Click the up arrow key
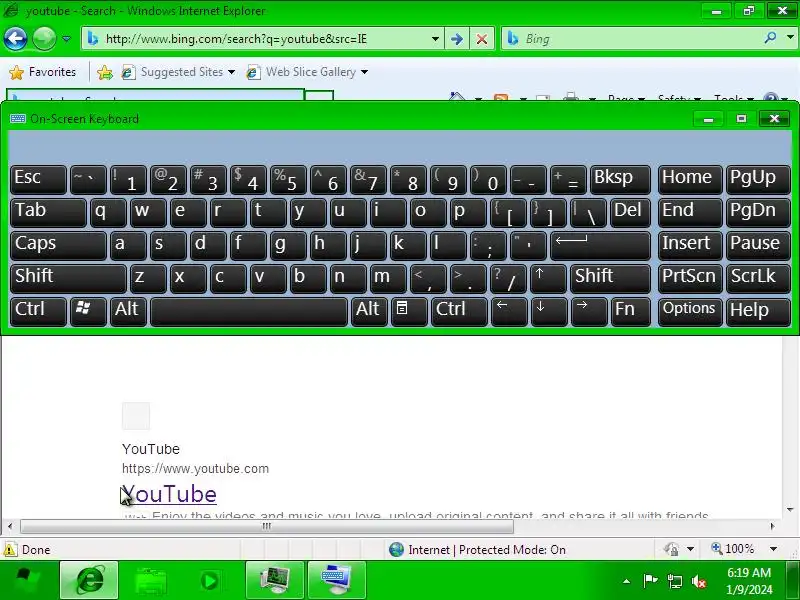Screen dimensions: 800x600 coord(548,278)
